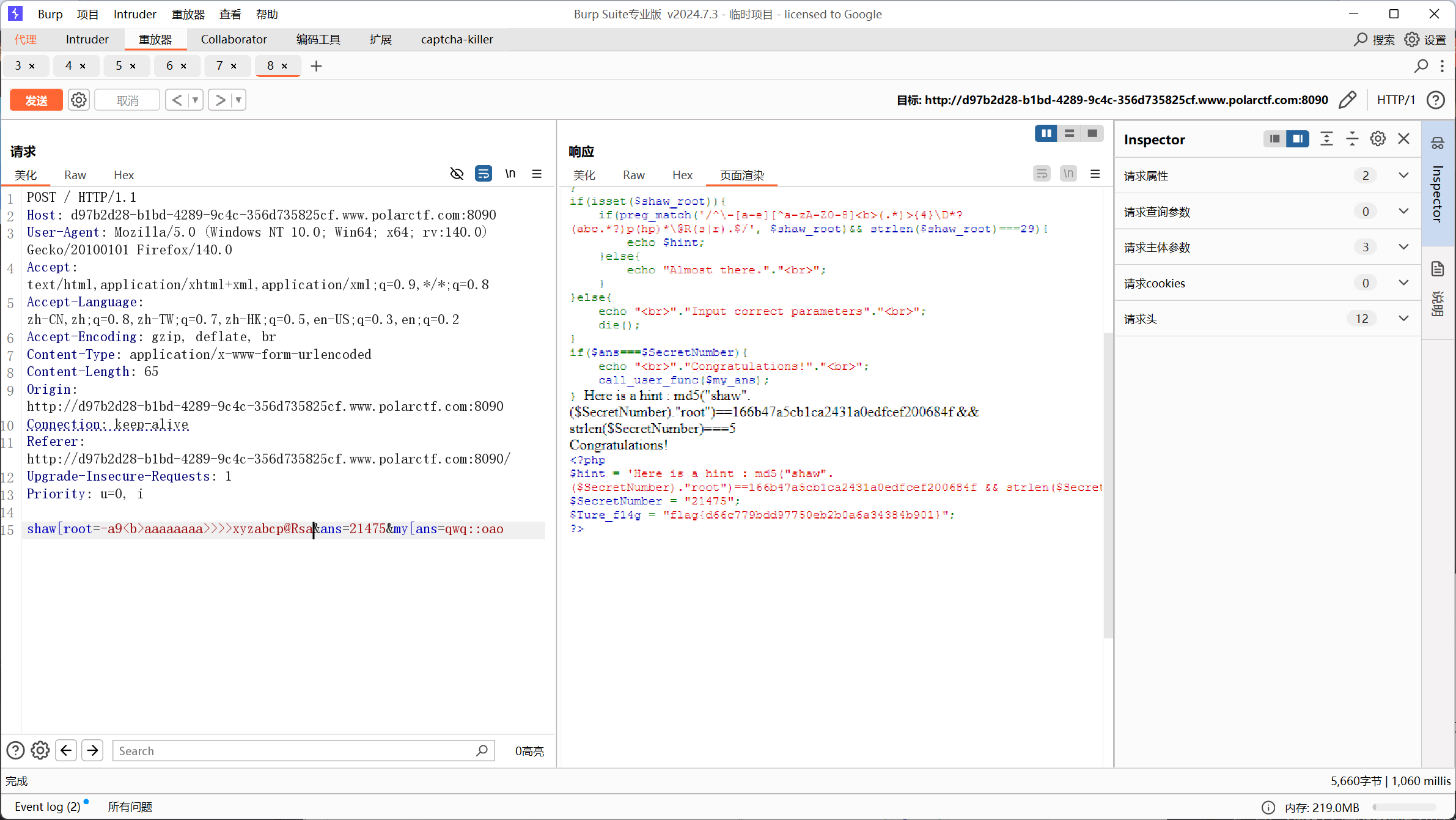
Task: Toggle line wrap in the request editor
Action: point(483,174)
